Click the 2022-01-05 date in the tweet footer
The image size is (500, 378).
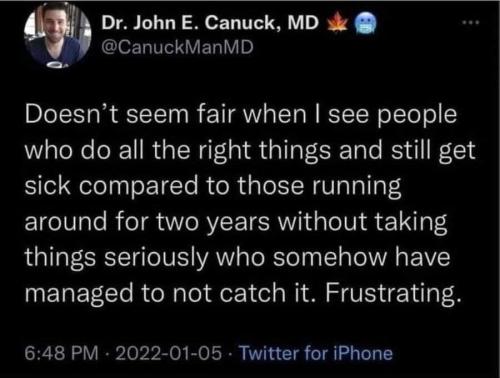[x=168, y=353]
